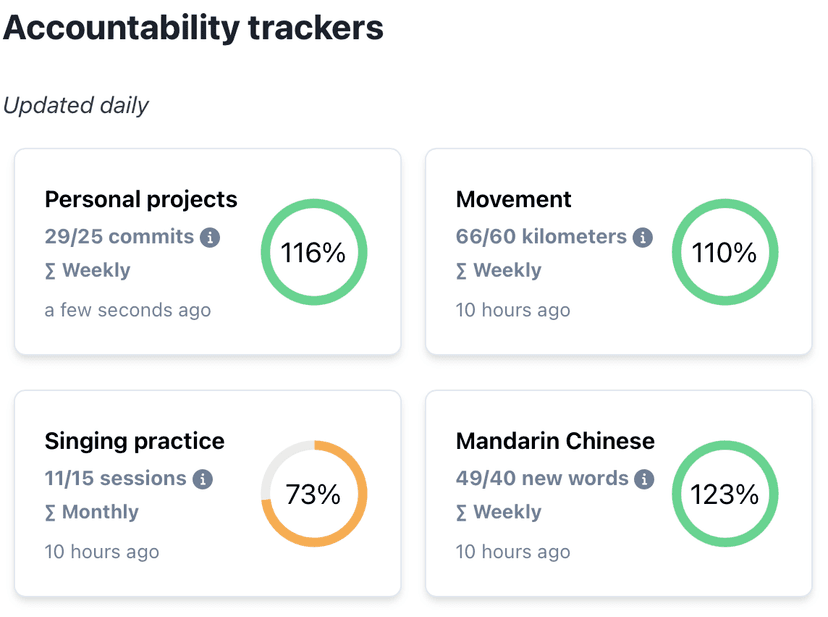Viewport: 828px width, 617px height.
Task: Click the 'a few seconds ago' timestamp
Action: click(128, 310)
